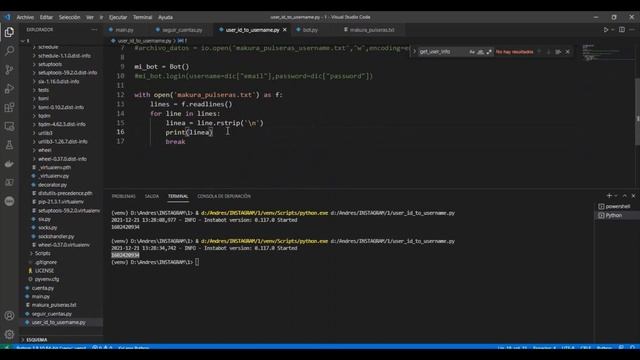The width and height of the screenshot is (640, 360).
Task: Switch to the PROBLEMAS panel tab
Action: 123,196
